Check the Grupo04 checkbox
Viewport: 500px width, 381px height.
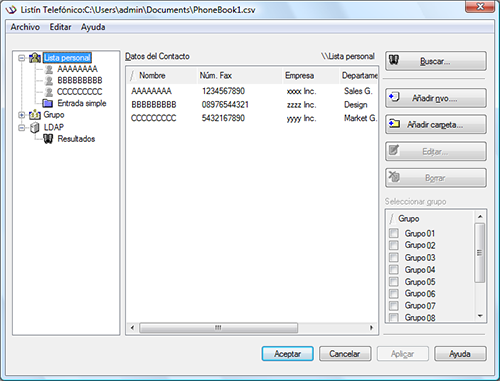coord(394,269)
